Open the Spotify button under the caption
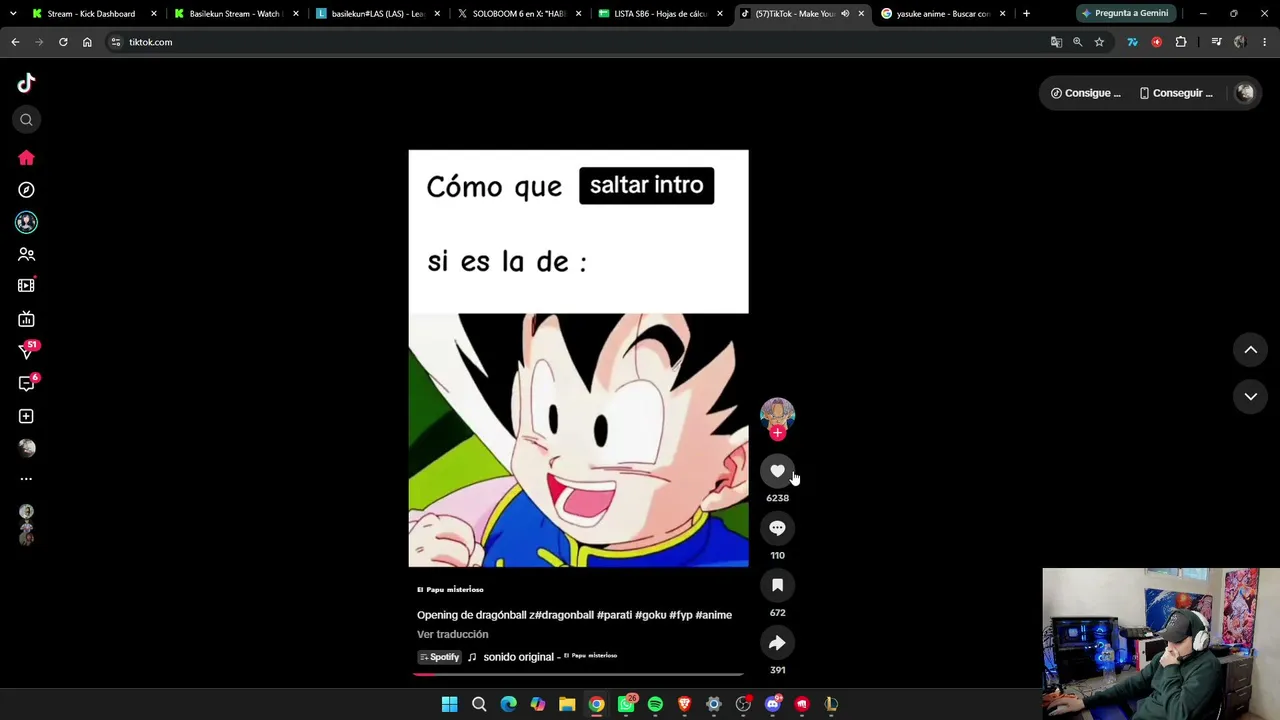The height and width of the screenshot is (720, 1280). 439,657
